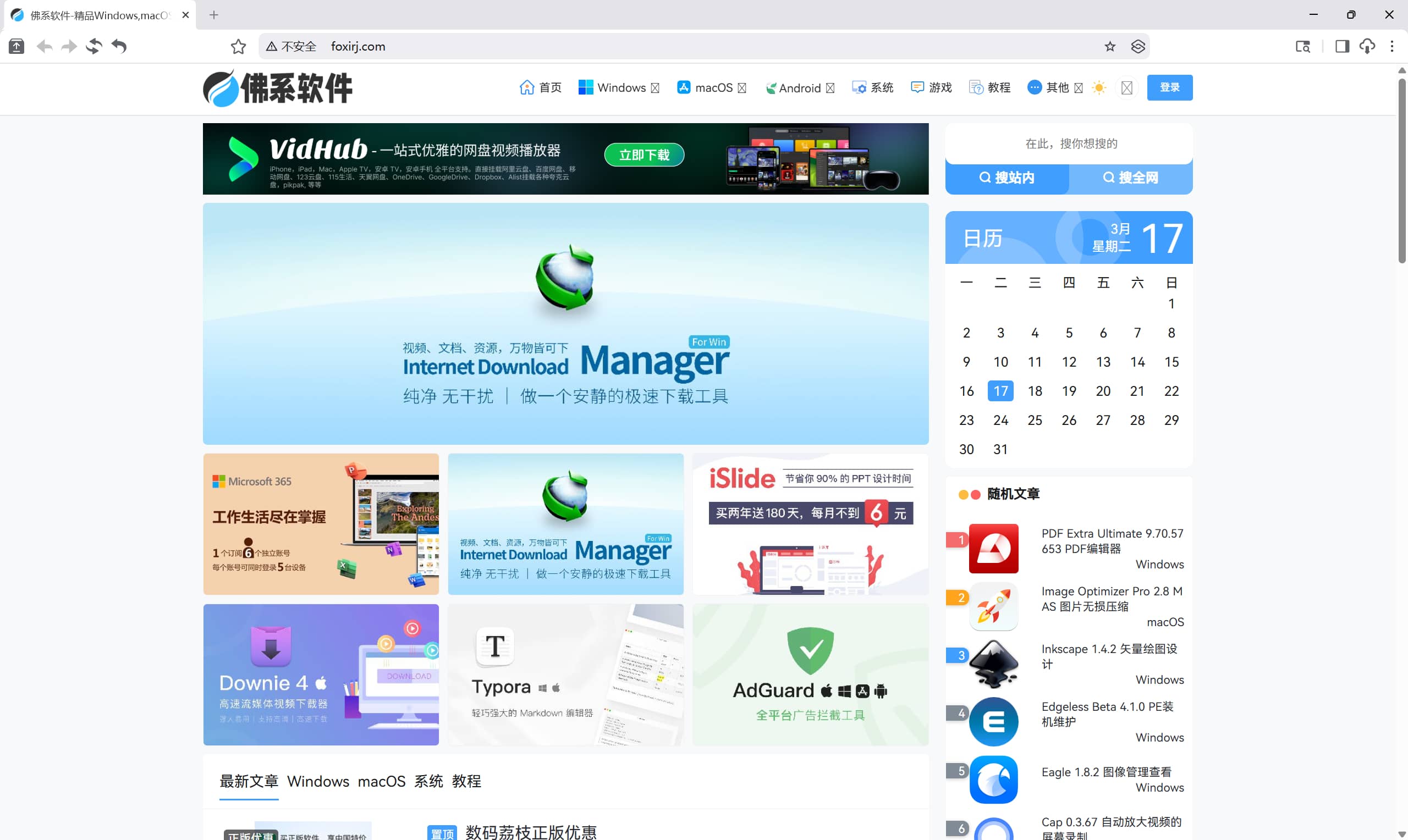Screen dimensions: 1408x840
Task: Open the 系统 item in the top navigation
Action: click(x=872, y=88)
